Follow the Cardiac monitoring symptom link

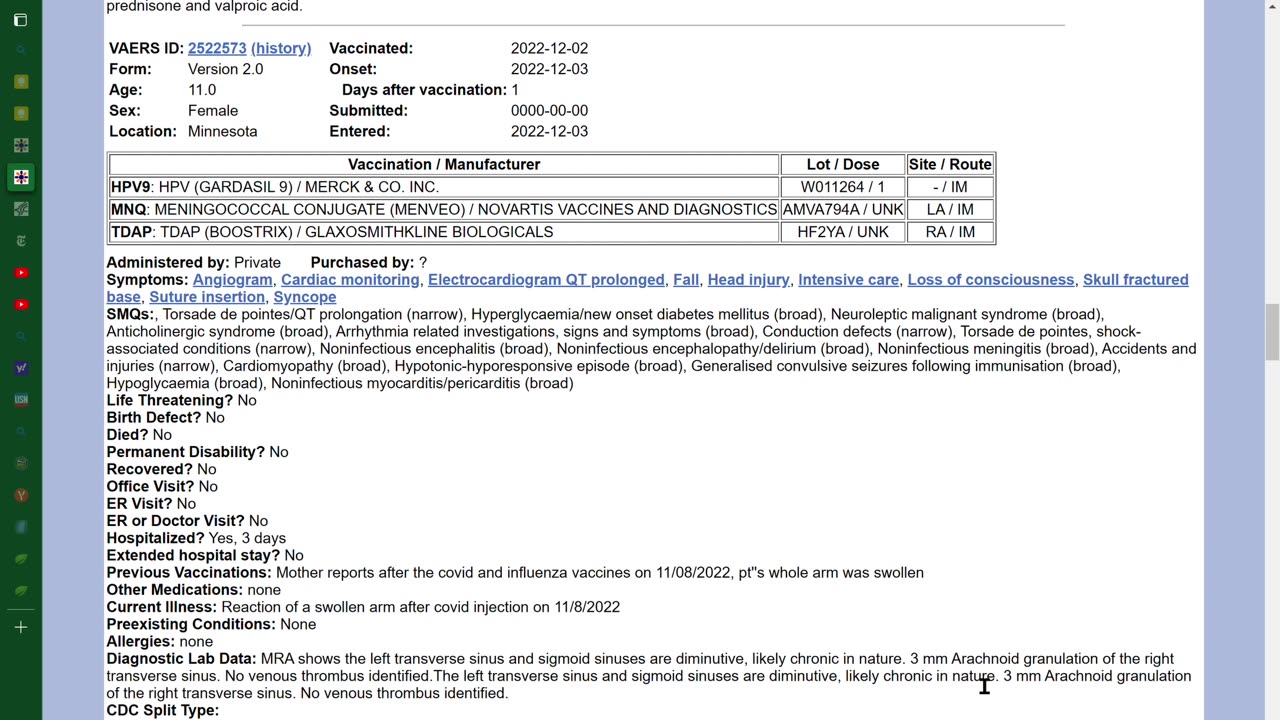350,280
